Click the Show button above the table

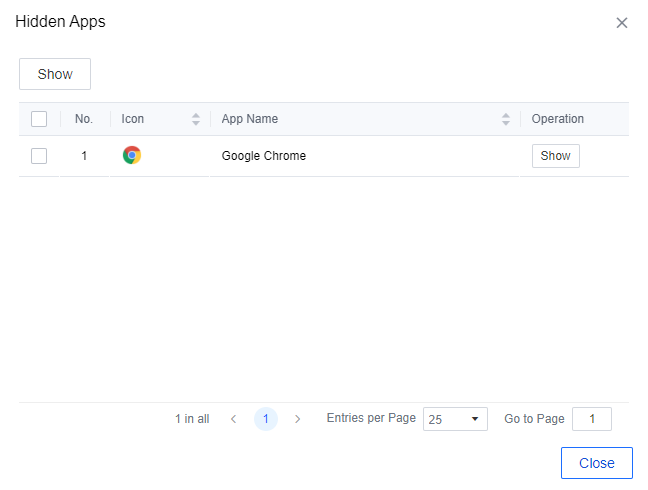[x=55, y=74]
